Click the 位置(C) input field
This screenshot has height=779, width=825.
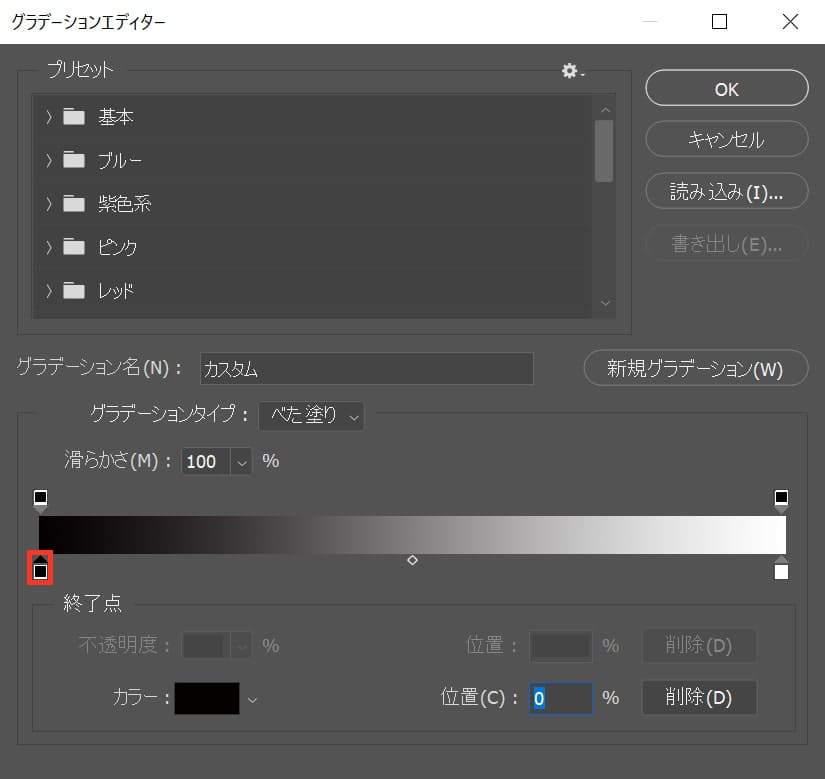coord(561,699)
